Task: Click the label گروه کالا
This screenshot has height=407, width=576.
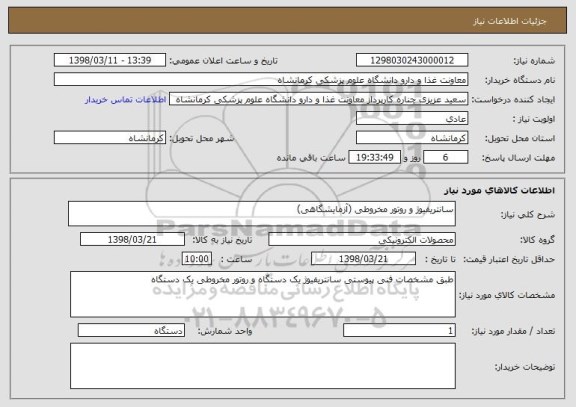Action: pos(537,240)
